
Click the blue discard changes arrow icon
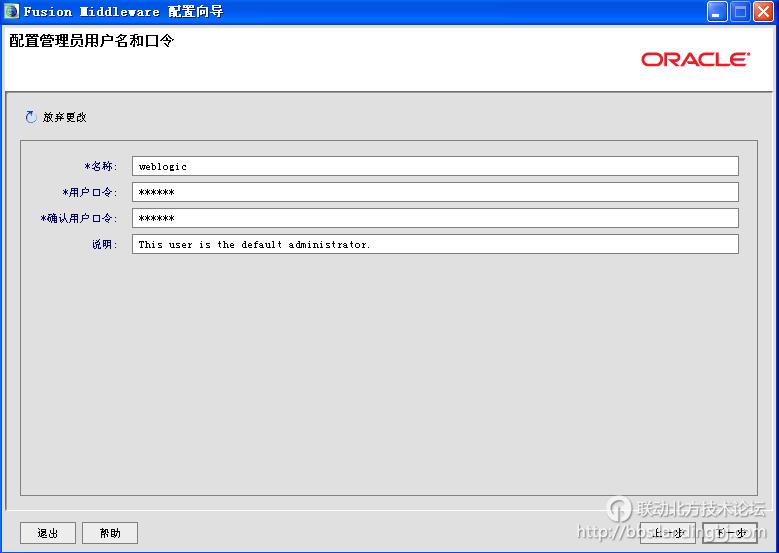(x=30, y=117)
